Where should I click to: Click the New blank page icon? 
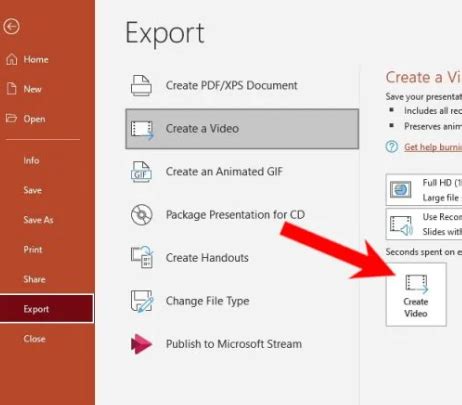(x=12, y=89)
